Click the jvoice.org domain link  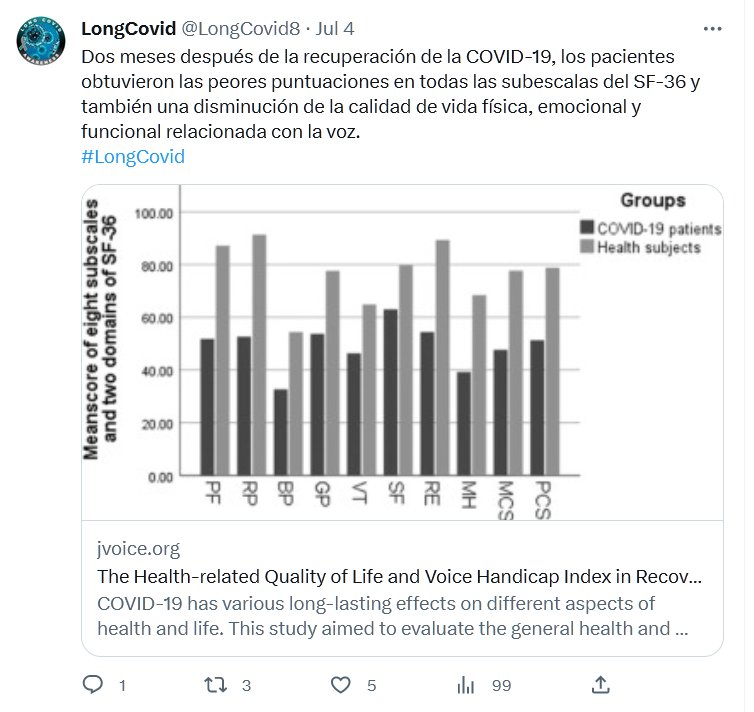tap(140, 549)
